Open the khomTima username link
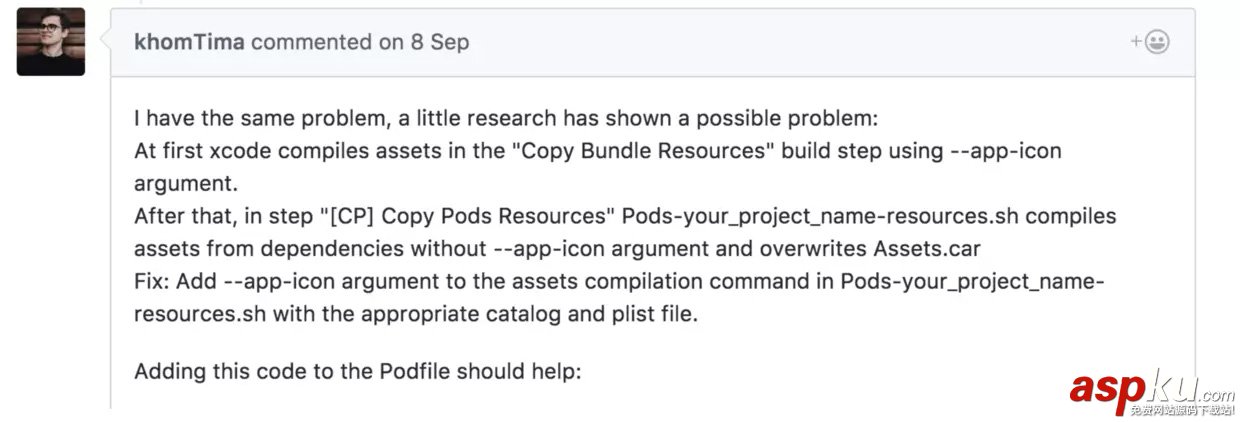 (192, 43)
